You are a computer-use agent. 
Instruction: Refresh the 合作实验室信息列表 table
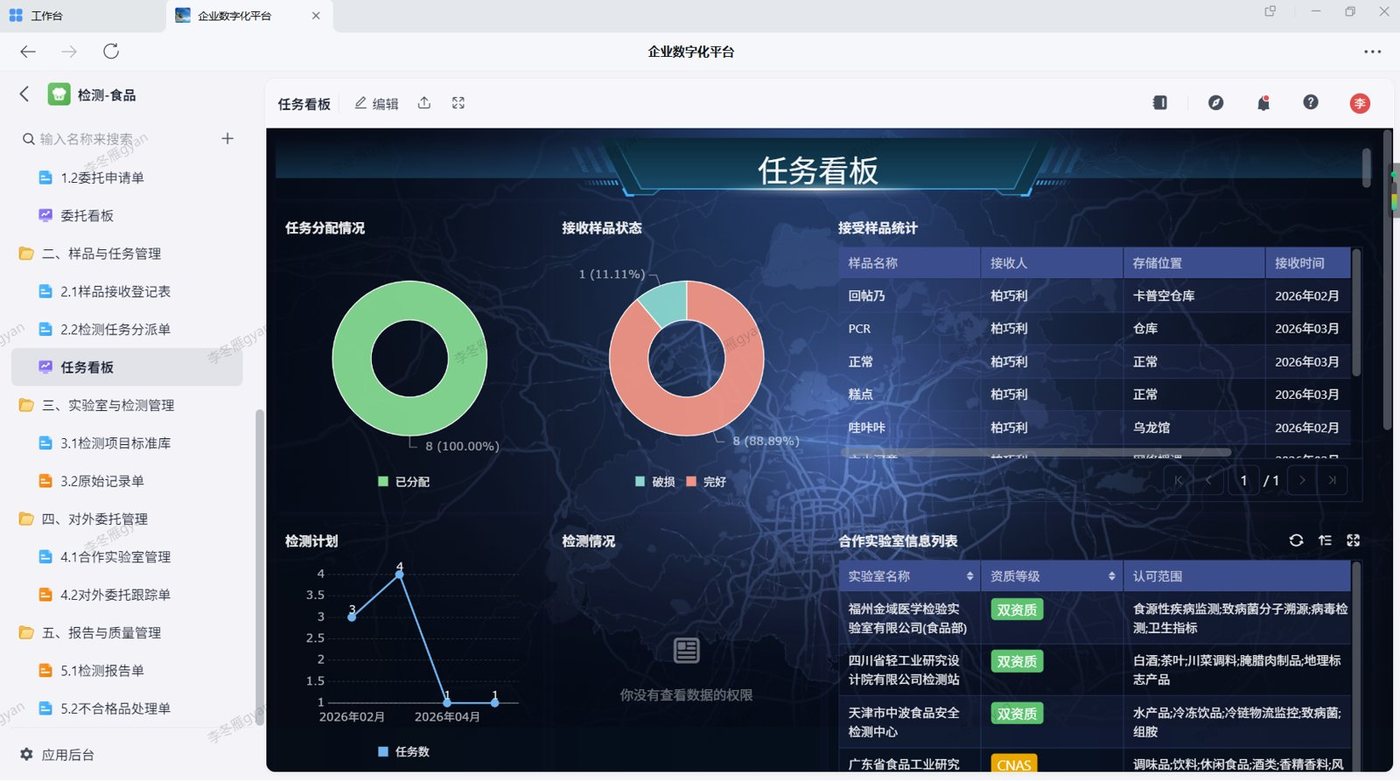tap(1296, 540)
